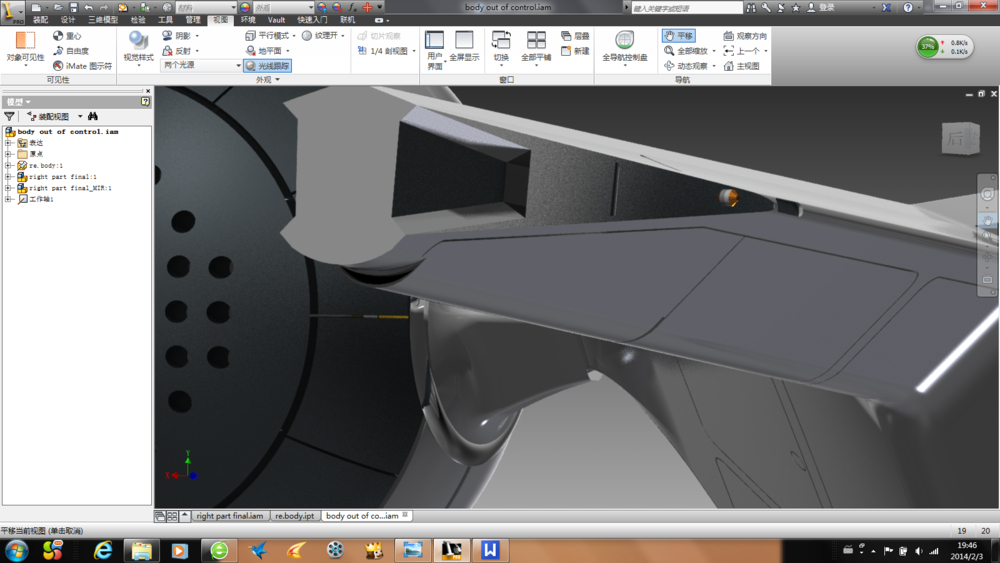The height and width of the screenshot is (563, 1000).
Task: Click the binoculars find icon in browser
Action: 93,116
